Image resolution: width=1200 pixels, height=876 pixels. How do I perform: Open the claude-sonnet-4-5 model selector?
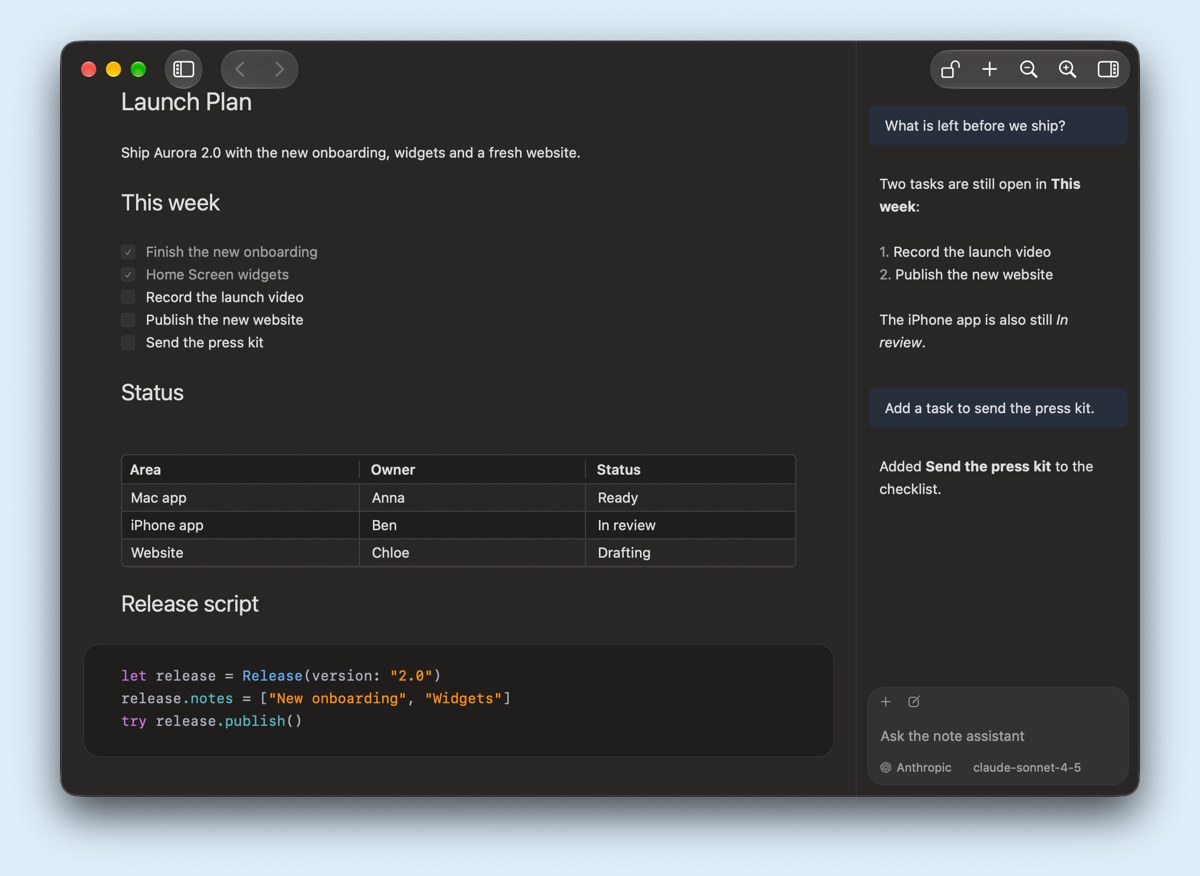[1027, 768]
